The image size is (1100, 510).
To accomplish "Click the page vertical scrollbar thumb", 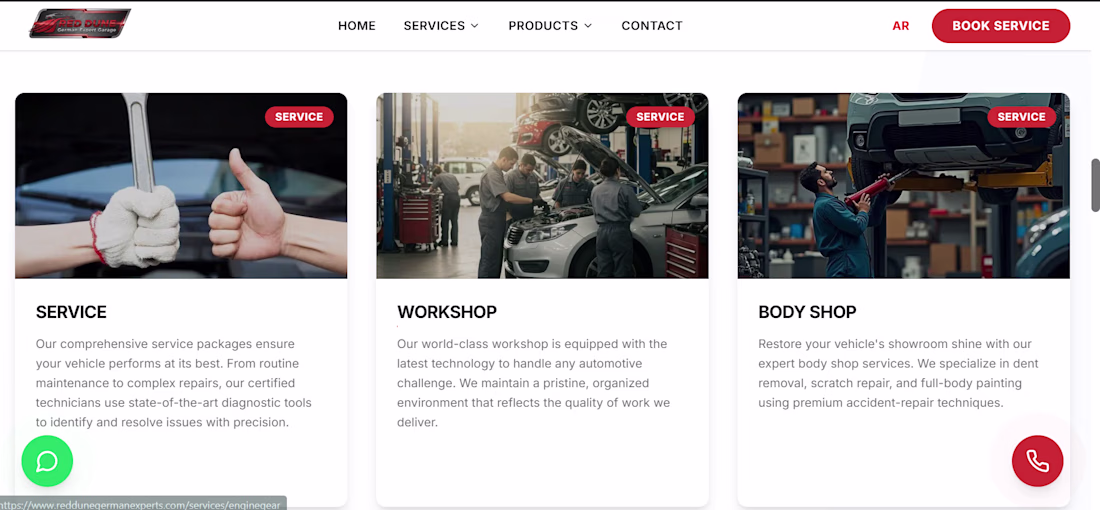I will tap(1095, 184).
